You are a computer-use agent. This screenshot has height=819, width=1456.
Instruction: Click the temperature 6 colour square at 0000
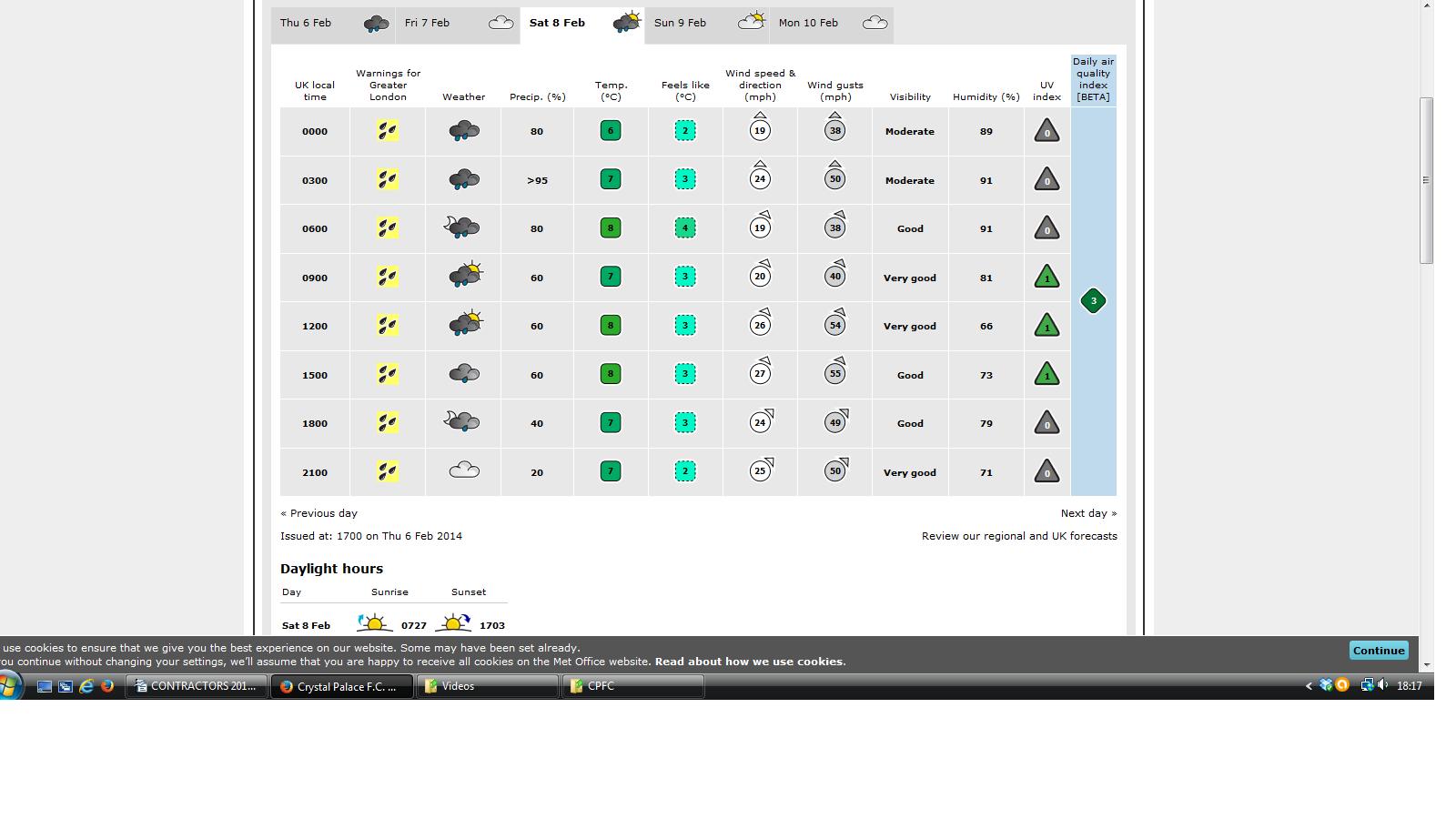611,131
